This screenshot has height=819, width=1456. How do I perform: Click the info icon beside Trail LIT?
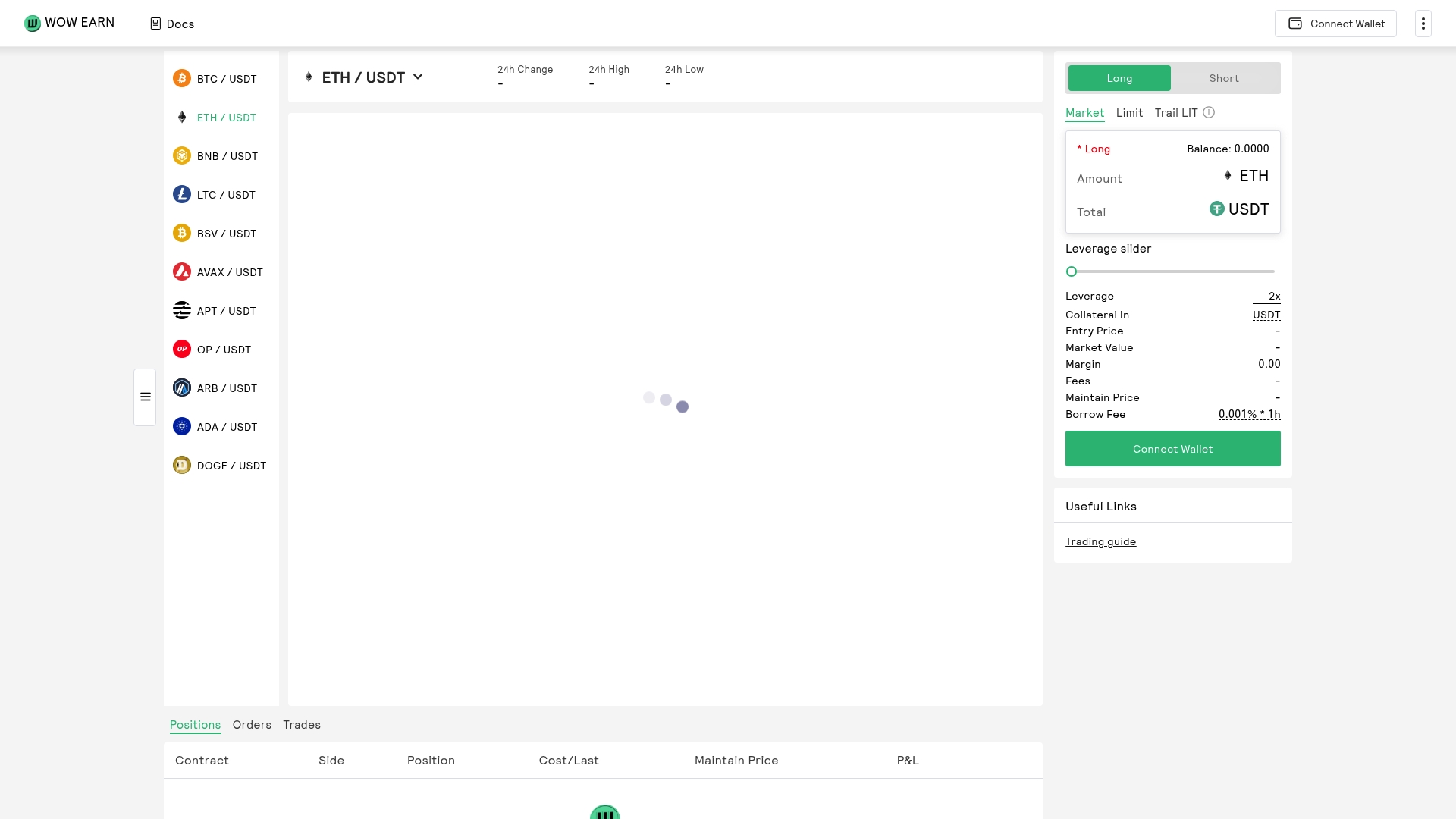click(1209, 112)
